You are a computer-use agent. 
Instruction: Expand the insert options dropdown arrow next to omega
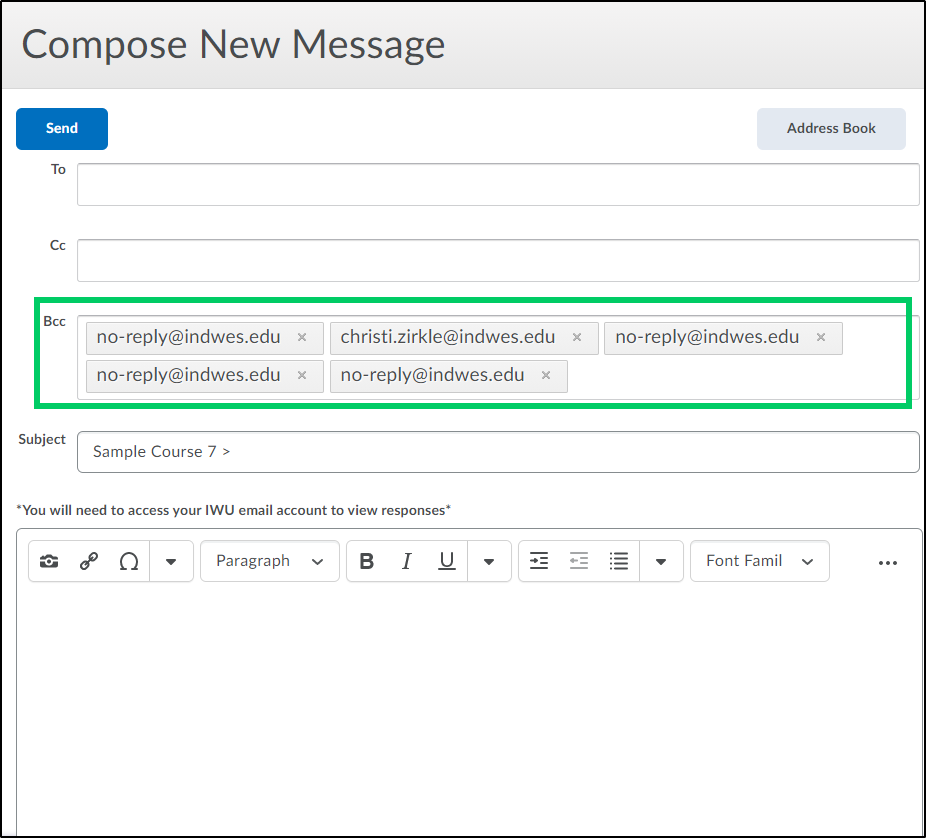(171, 561)
